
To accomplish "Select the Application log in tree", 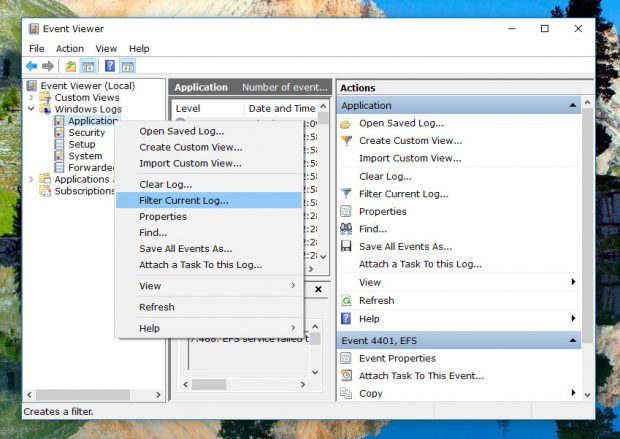I will (93, 121).
